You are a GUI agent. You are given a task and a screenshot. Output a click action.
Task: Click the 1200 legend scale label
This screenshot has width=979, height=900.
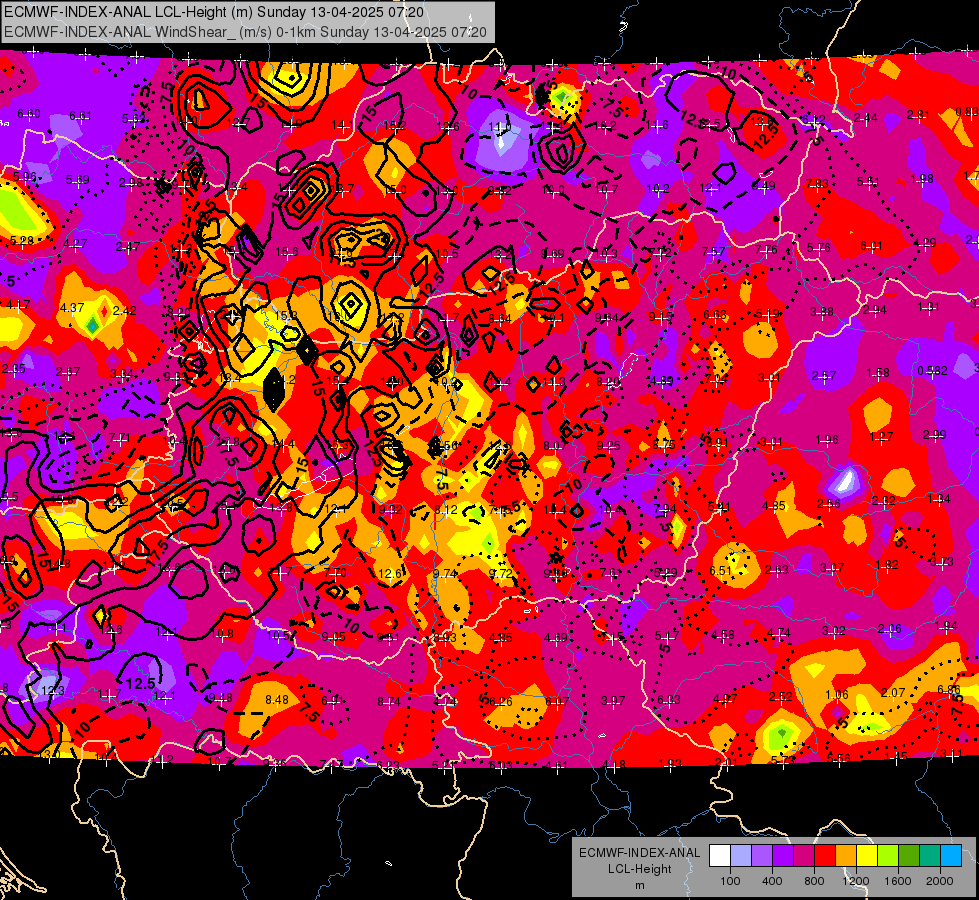(855, 881)
